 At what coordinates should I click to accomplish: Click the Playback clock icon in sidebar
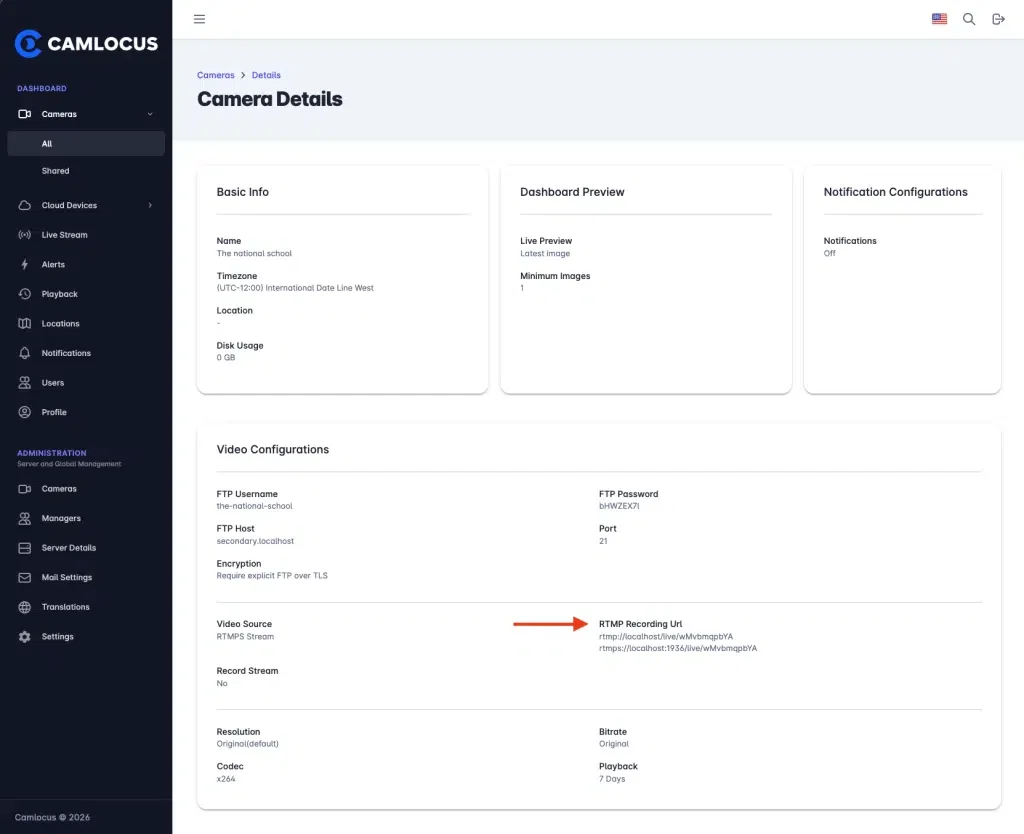coord(25,294)
